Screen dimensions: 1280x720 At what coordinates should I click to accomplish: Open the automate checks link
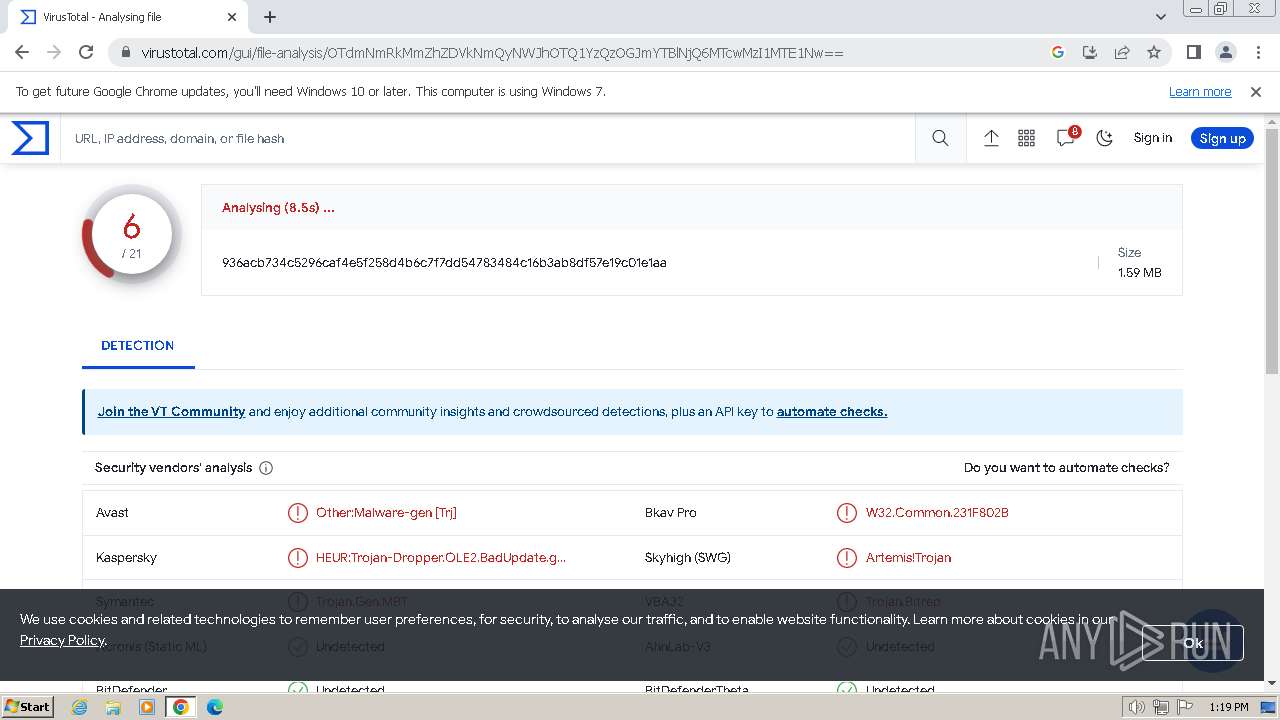[832, 411]
